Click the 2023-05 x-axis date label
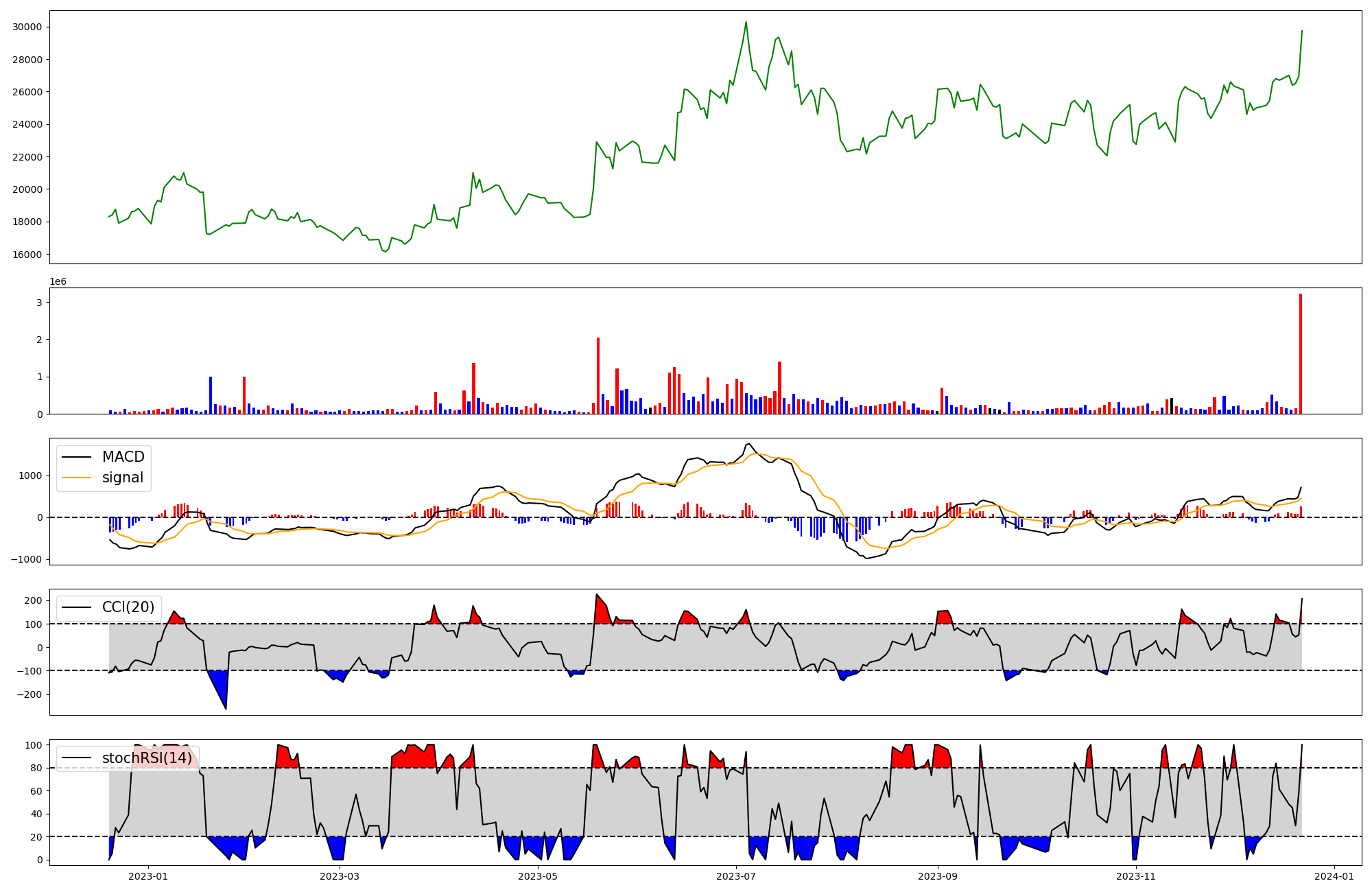The width and height of the screenshot is (1372, 892). (538, 876)
